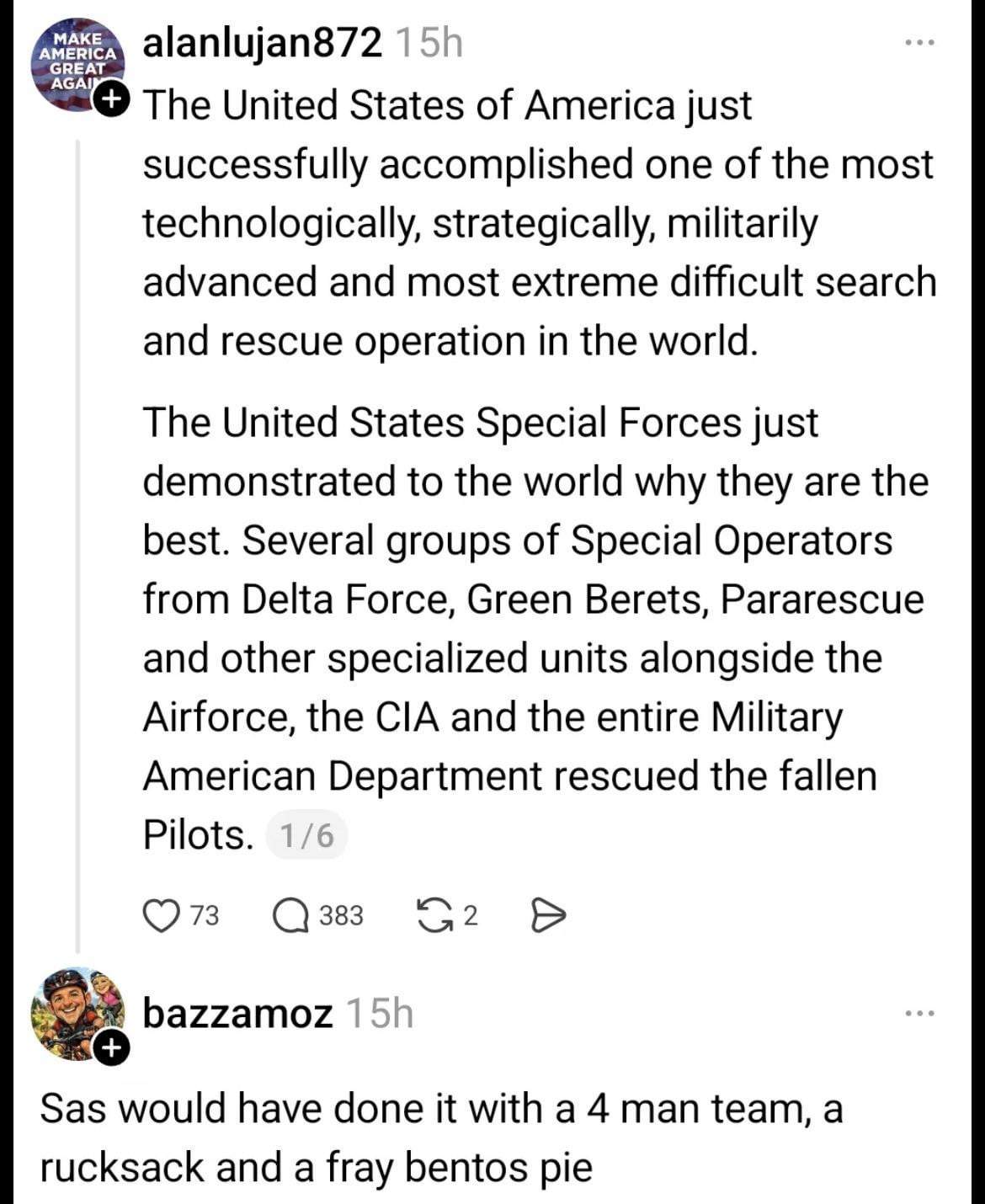This screenshot has height=1204, width=985.
Task: Follow bazzamoz via plus badge on avatar
Action: 111,1048
